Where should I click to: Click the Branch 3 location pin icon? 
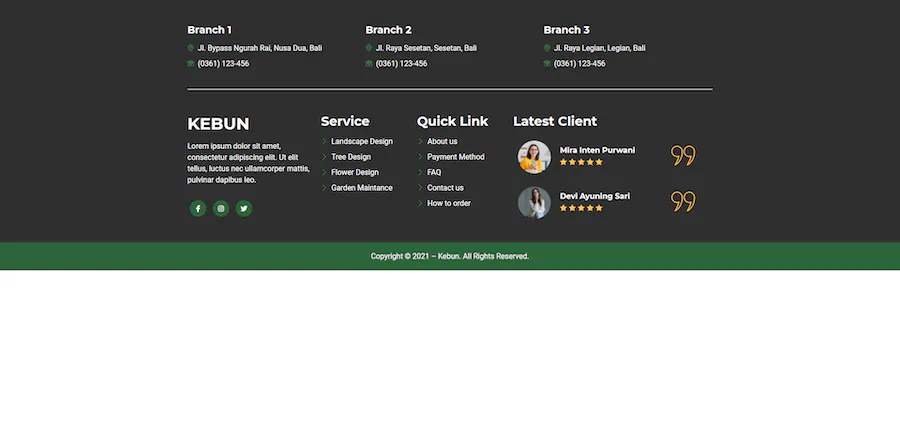coord(547,48)
